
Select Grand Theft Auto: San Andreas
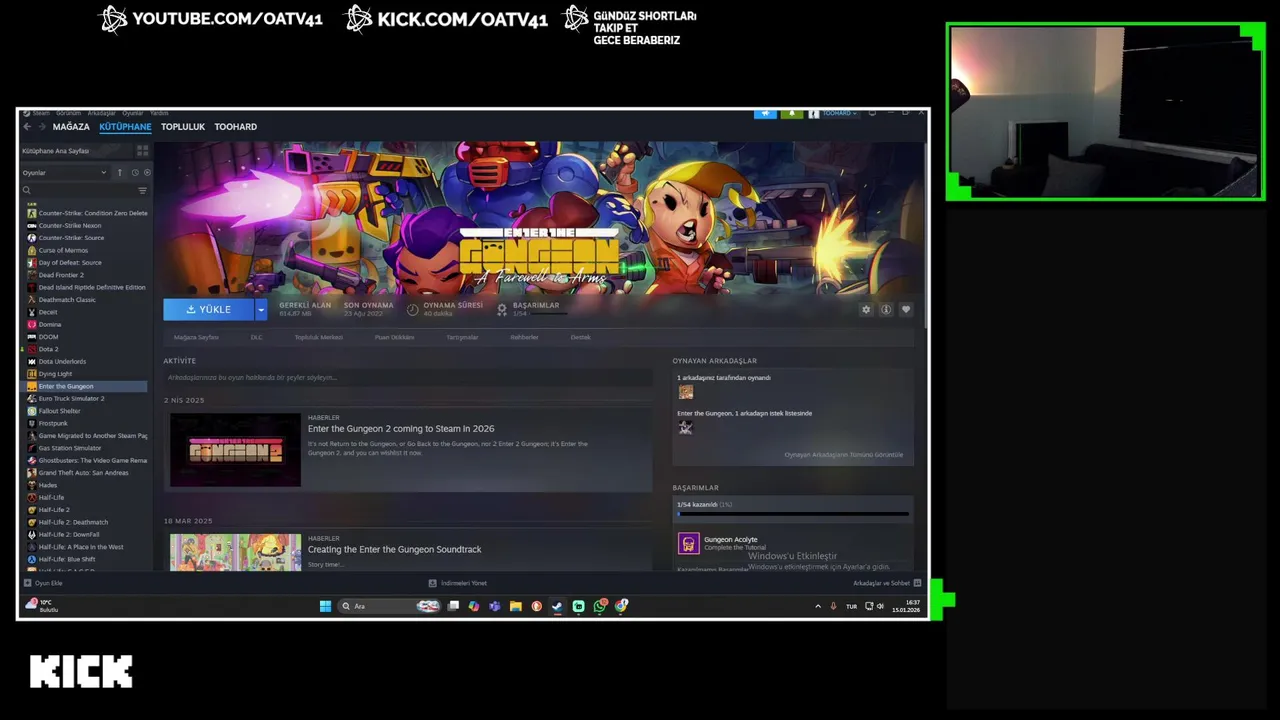[x=83, y=473]
